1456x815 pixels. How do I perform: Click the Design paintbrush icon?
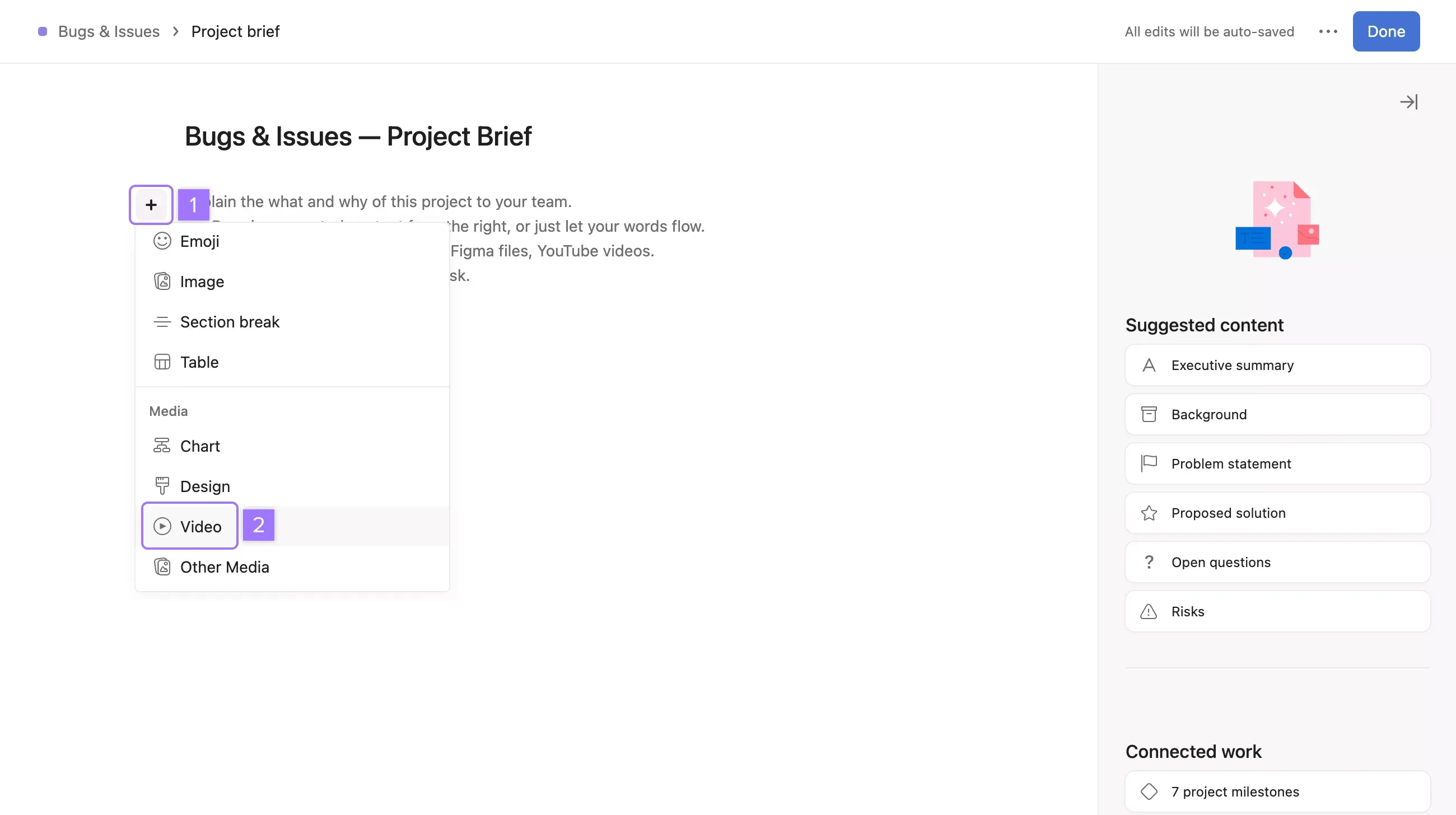coord(162,486)
